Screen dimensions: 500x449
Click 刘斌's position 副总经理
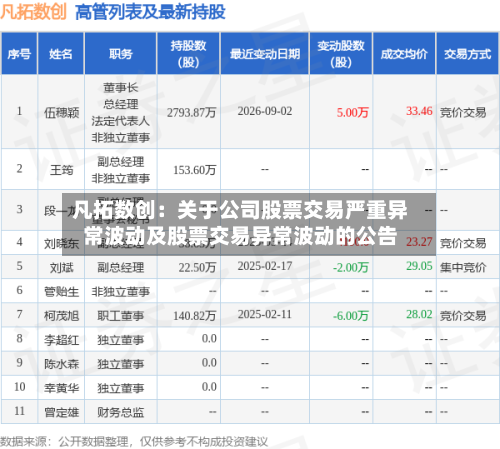(x=121, y=267)
